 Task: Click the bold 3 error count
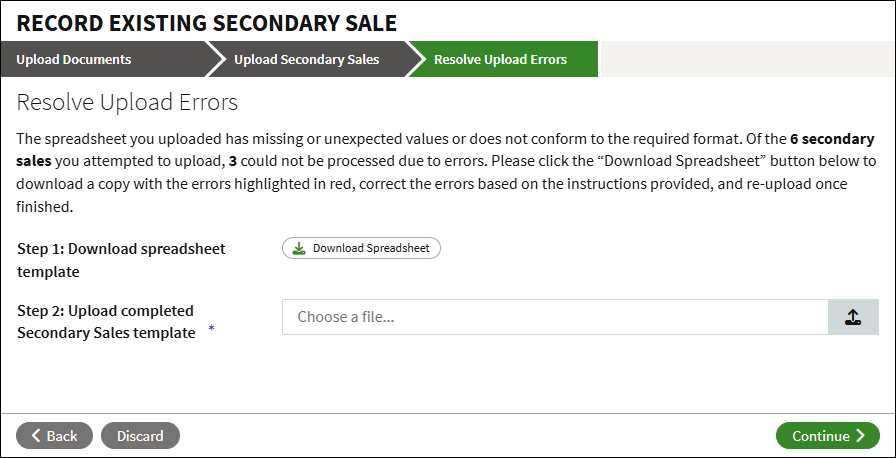pos(233,162)
